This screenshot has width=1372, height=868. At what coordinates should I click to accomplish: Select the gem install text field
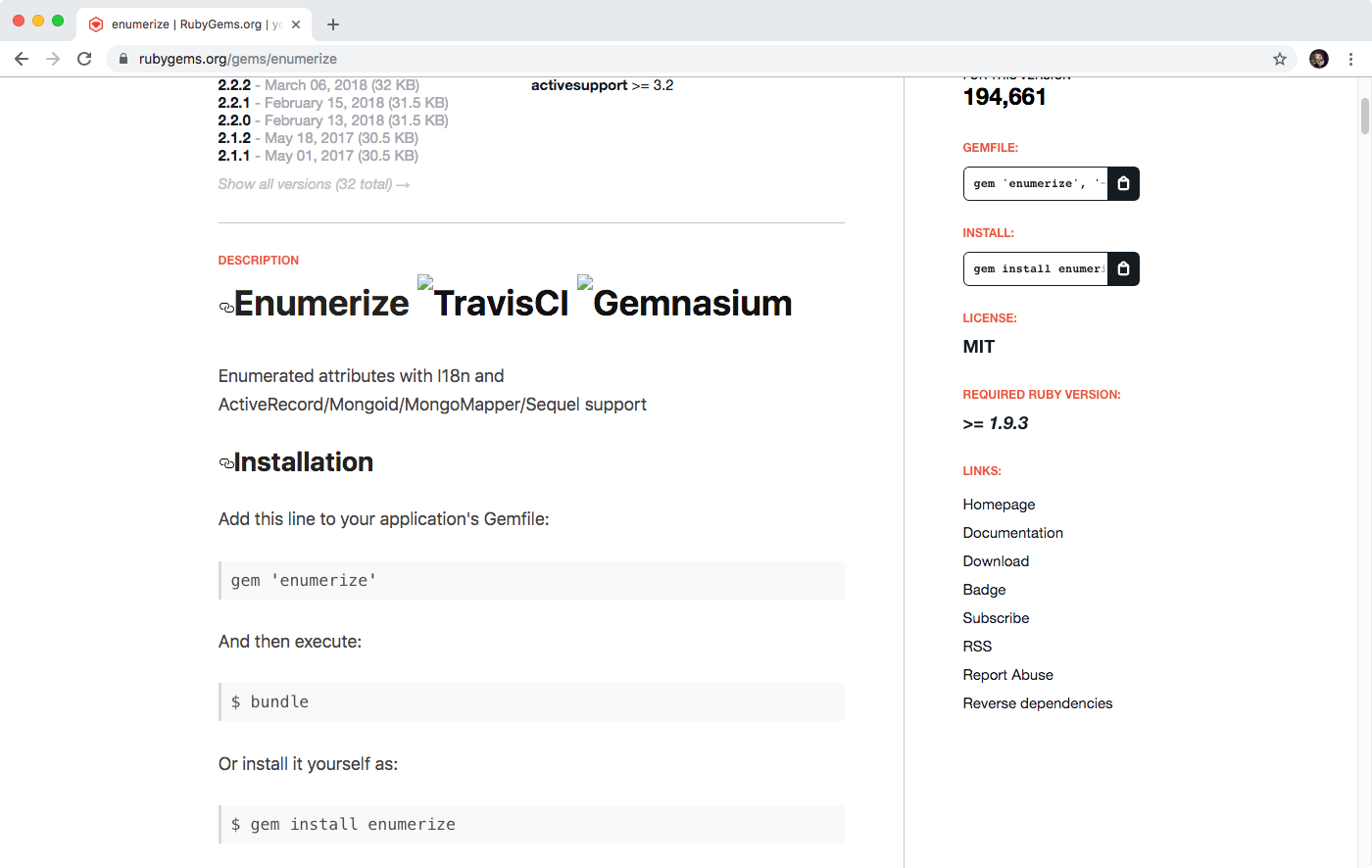(x=1036, y=268)
